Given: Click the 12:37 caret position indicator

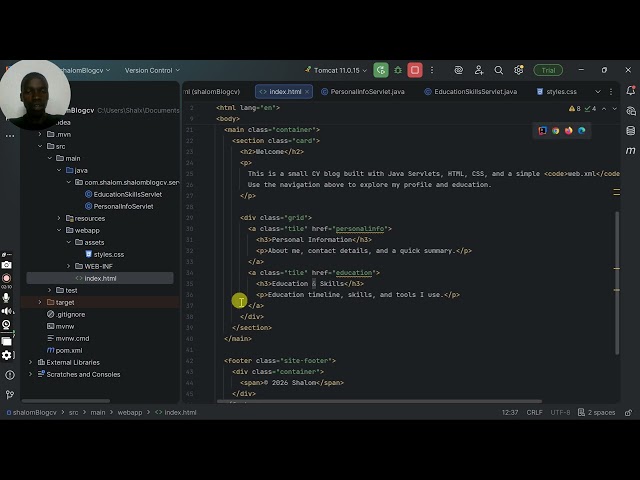Looking at the screenshot, I should coord(510,413).
